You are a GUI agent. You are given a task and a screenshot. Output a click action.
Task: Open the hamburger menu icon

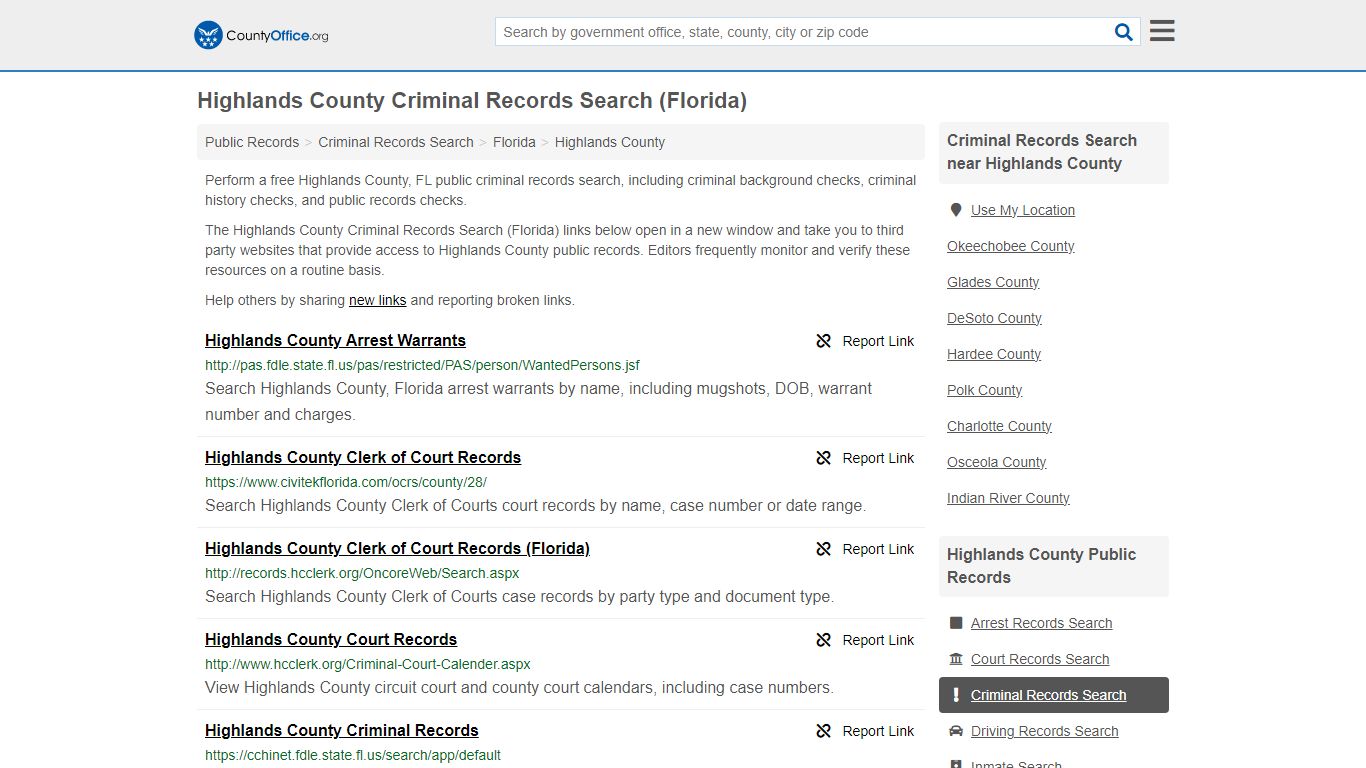tap(1162, 31)
